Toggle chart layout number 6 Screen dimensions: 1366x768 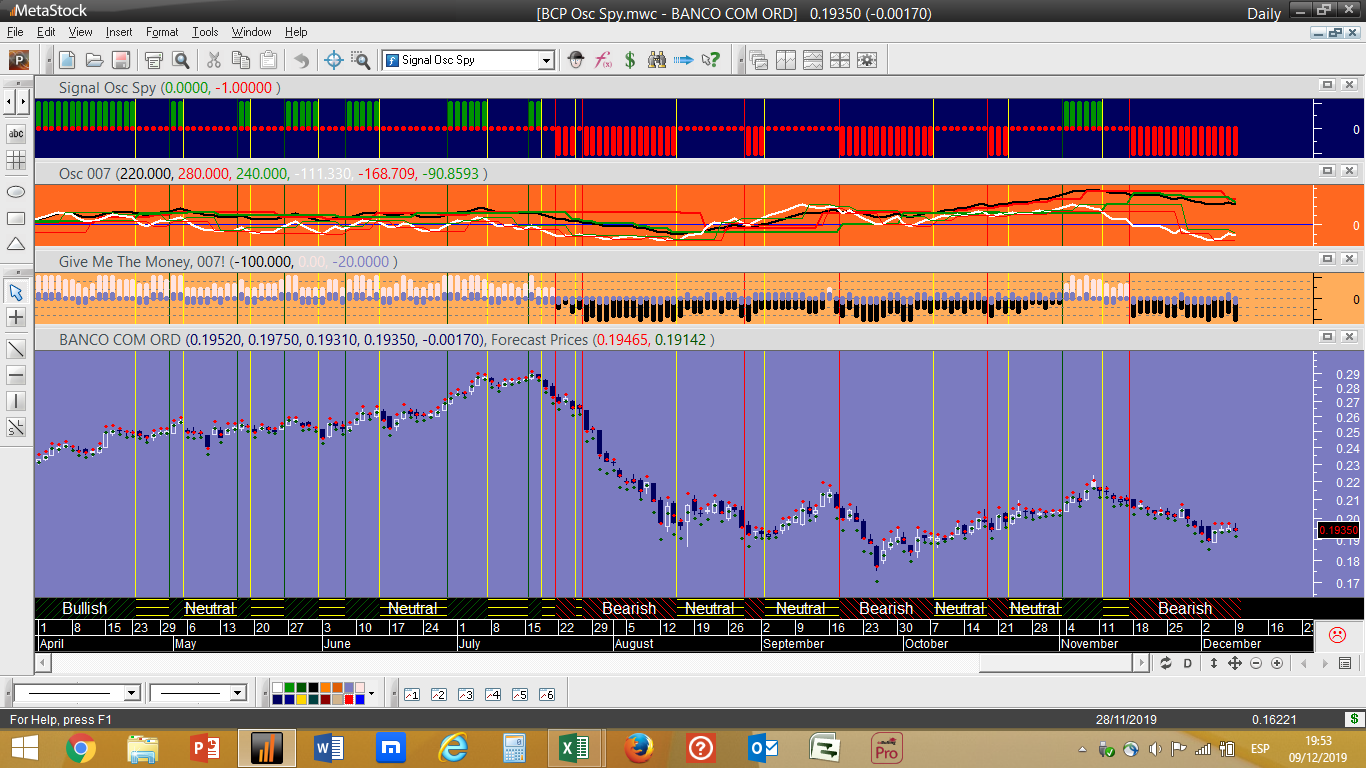[x=546, y=694]
